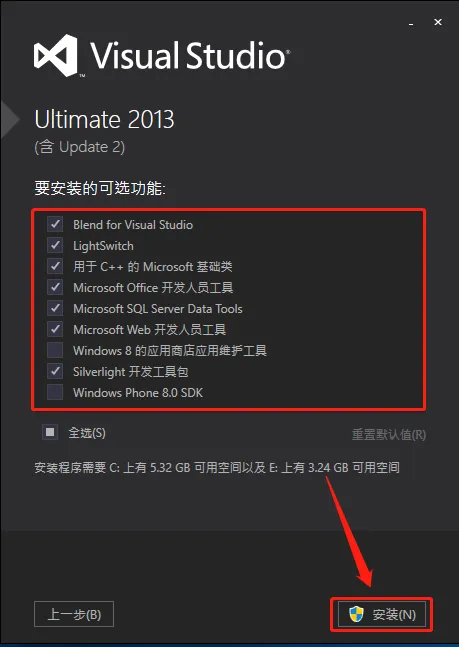Enable Windows 8 的应用商店应用维护工具
Screen dimensions: 459x647
pos(55,350)
